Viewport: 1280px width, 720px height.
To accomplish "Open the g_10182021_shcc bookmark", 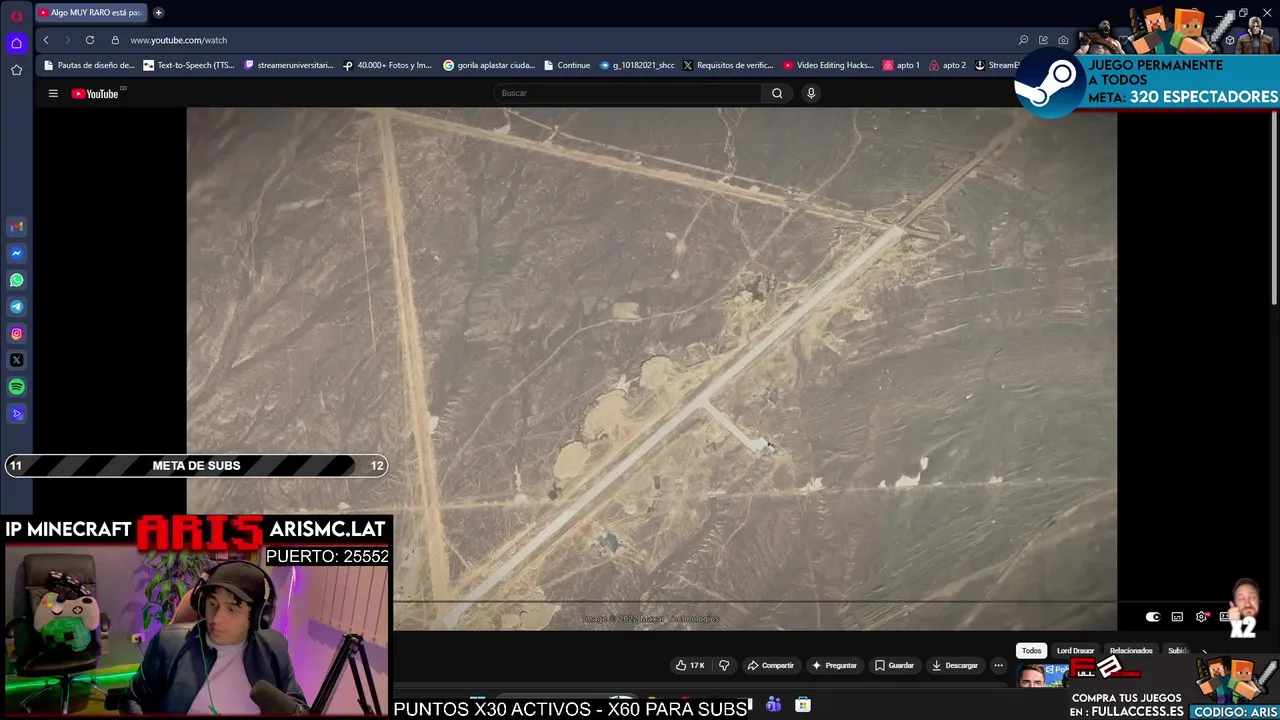I will [637, 65].
